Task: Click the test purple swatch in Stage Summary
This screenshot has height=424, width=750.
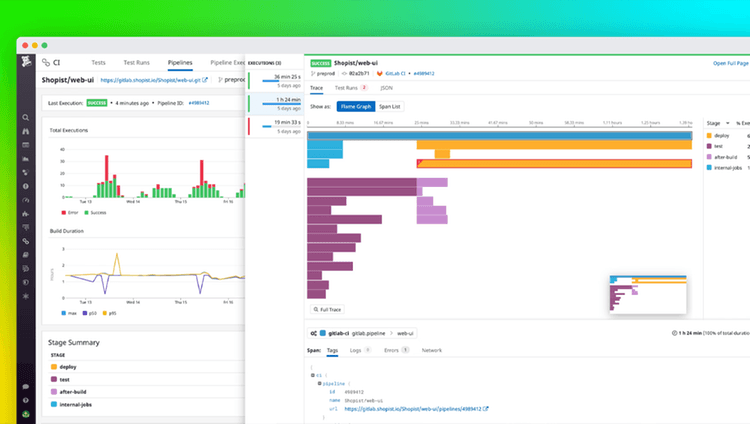Action: pyautogui.click(x=54, y=379)
